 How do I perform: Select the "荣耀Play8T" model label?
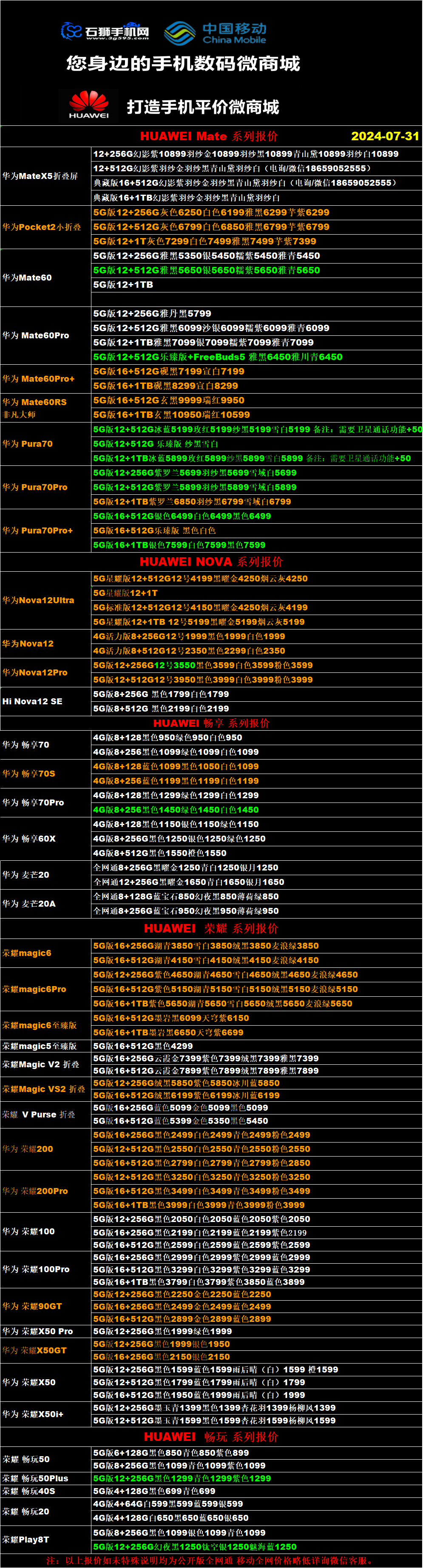26,1540
